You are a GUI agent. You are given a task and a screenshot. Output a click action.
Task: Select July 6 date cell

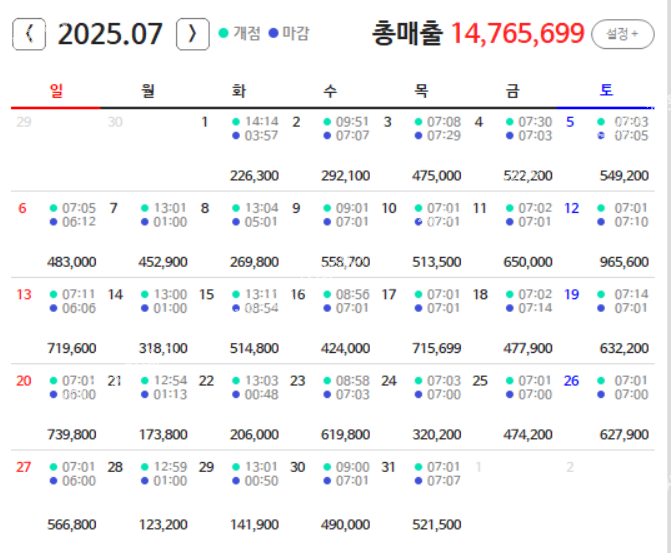click(x=56, y=235)
